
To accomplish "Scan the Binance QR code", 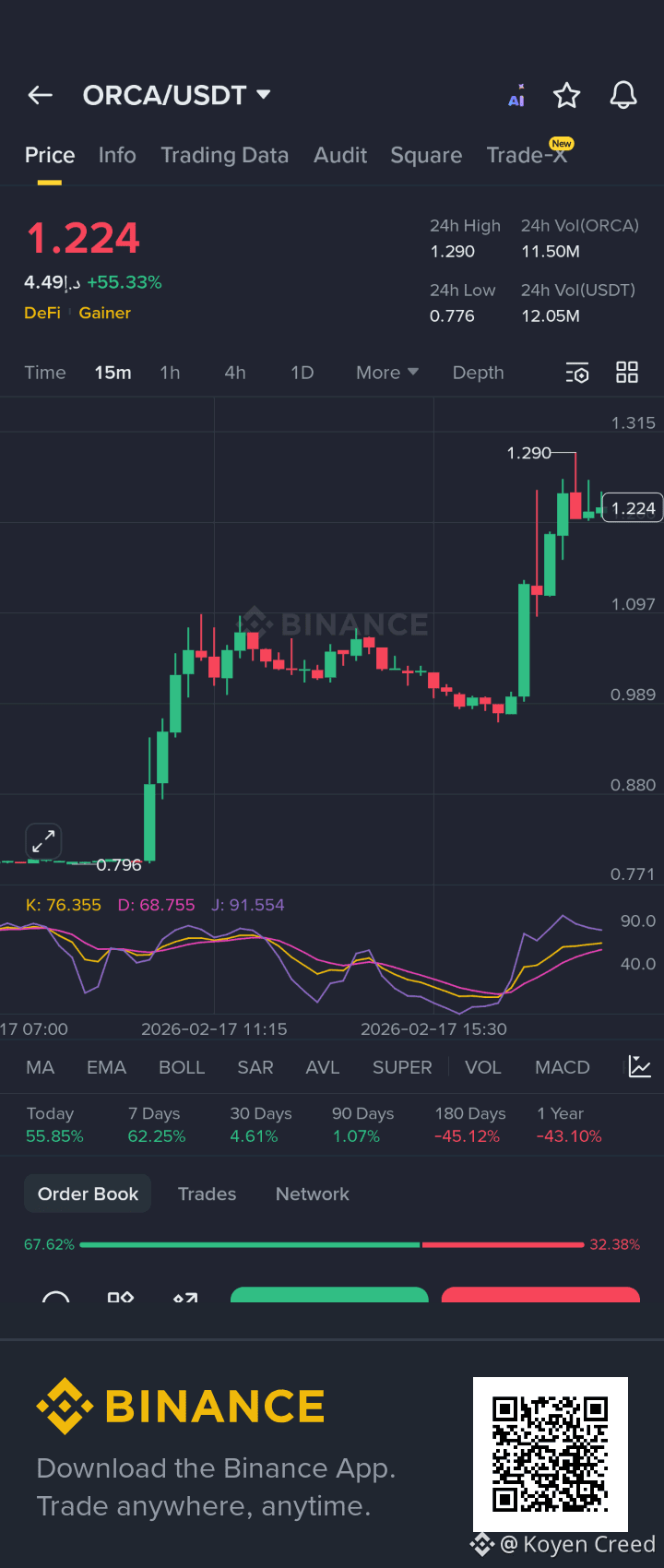I will pos(551,1455).
